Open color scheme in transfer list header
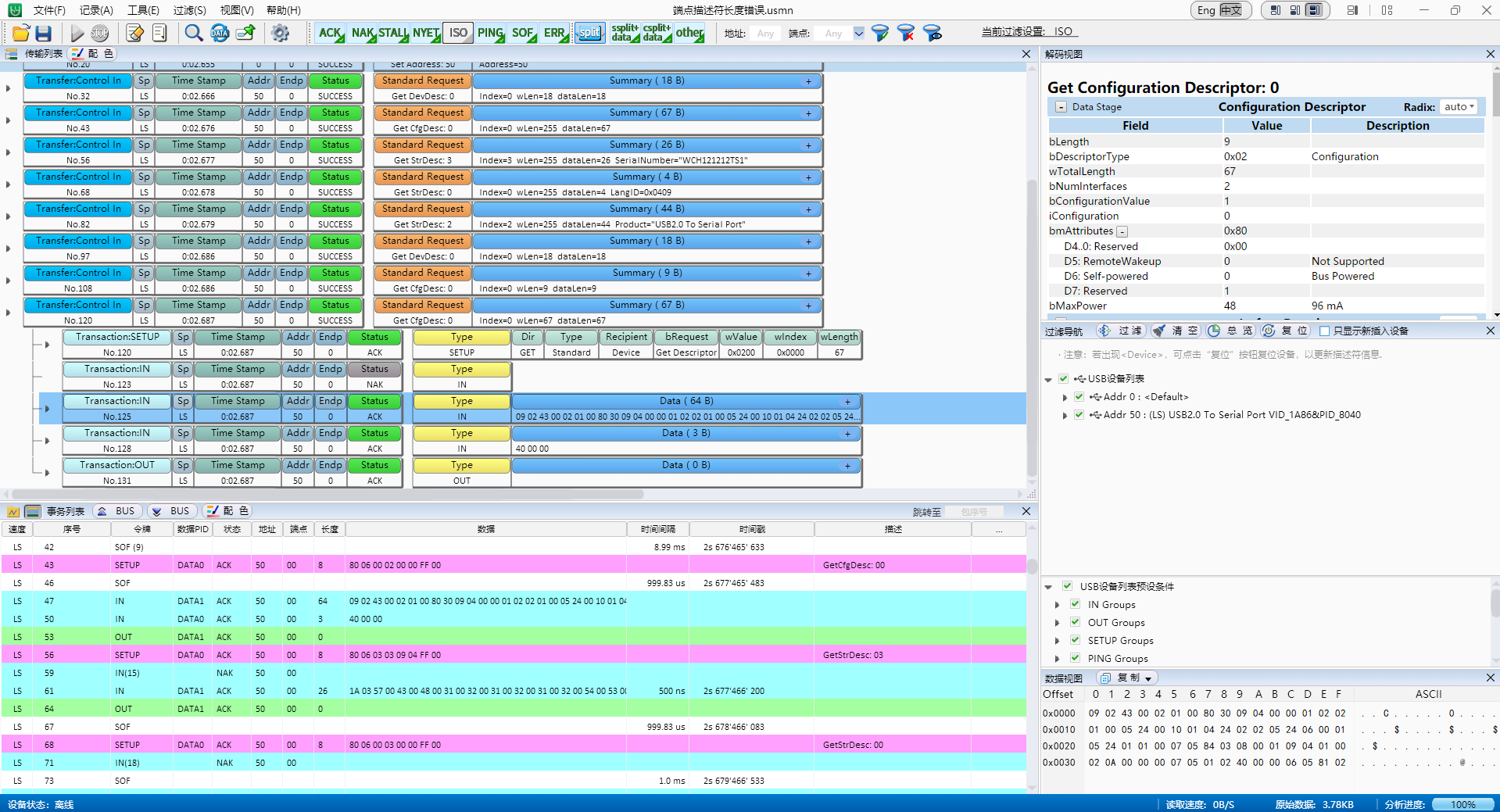The width and height of the screenshot is (1500, 812). (x=93, y=53)
